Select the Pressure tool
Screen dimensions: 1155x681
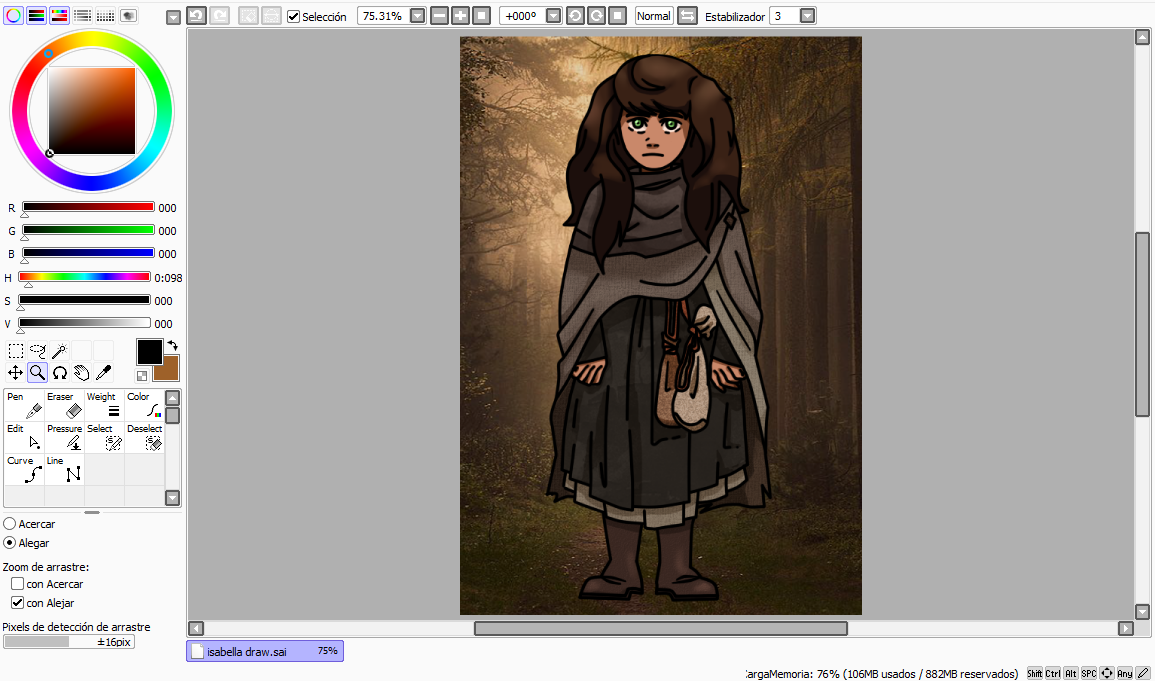[x=64, y=436]
